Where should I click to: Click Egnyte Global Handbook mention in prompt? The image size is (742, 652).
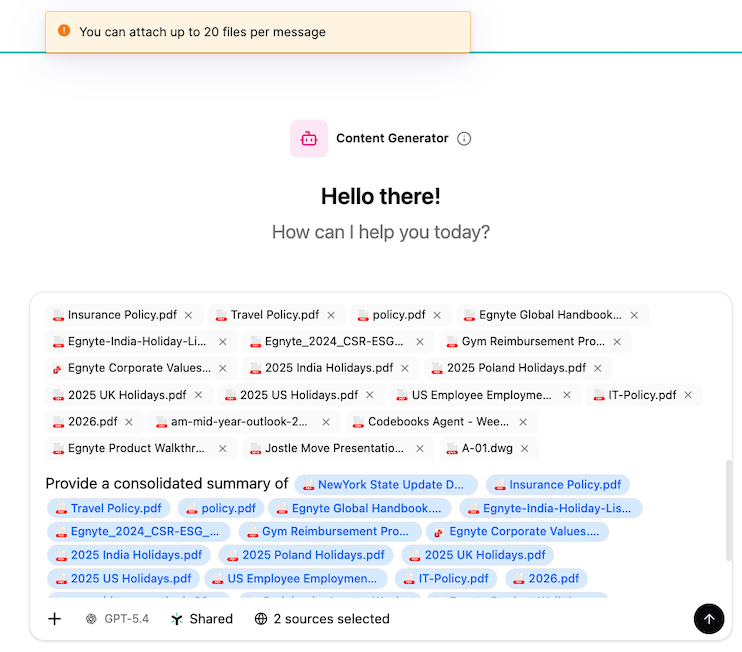click(360, 508)
